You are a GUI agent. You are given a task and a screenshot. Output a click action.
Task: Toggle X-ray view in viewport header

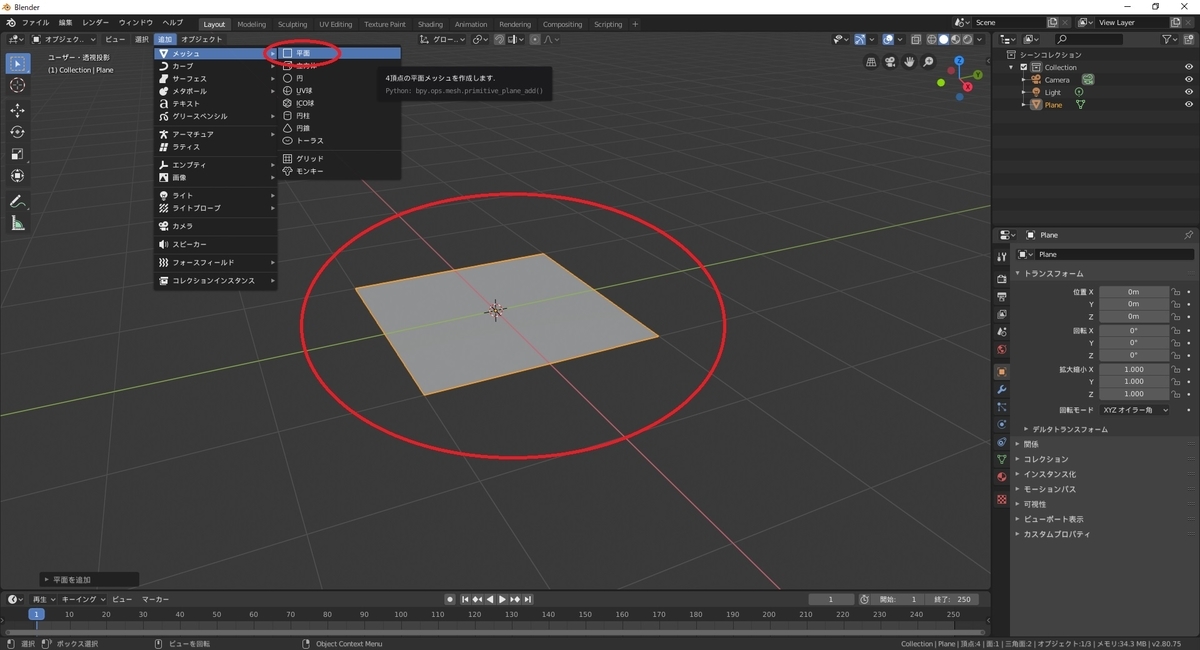coord(915,39)
